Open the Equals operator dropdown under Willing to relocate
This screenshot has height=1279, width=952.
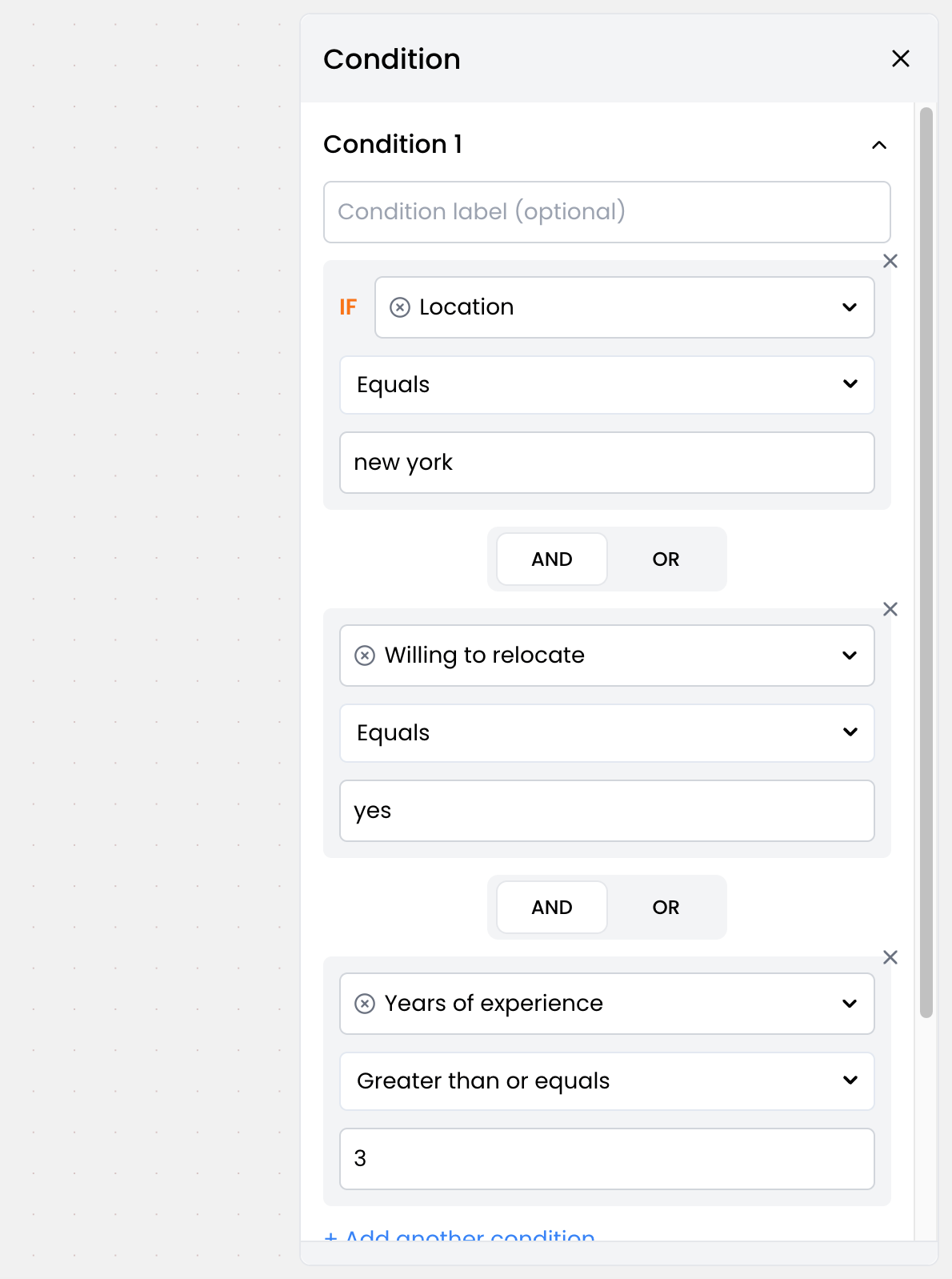[606, 733]
